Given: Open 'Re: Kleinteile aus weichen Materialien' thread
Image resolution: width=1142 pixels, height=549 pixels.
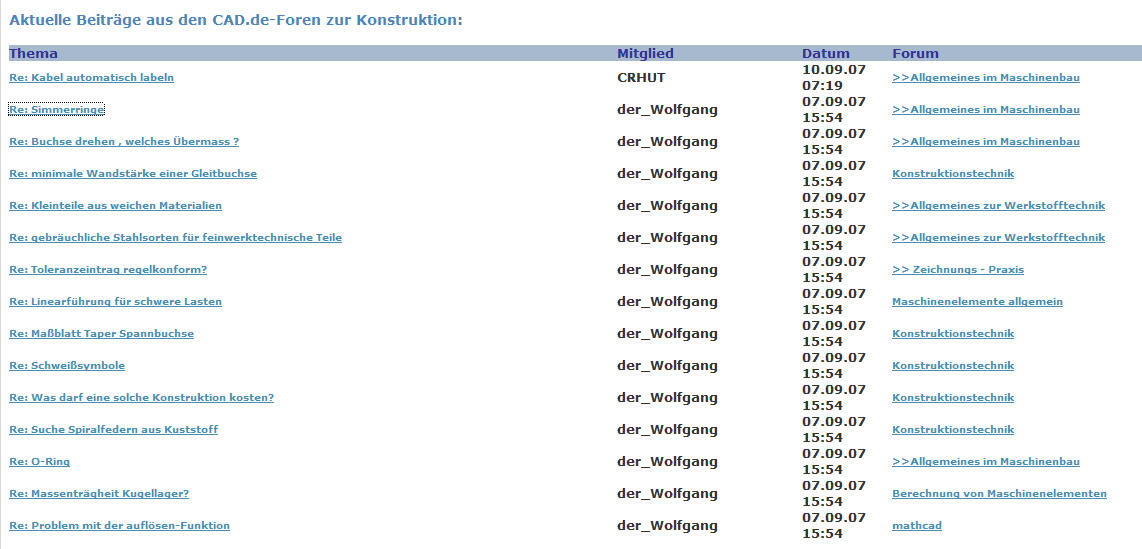Looking at the screenshot, I should point(115,206).
